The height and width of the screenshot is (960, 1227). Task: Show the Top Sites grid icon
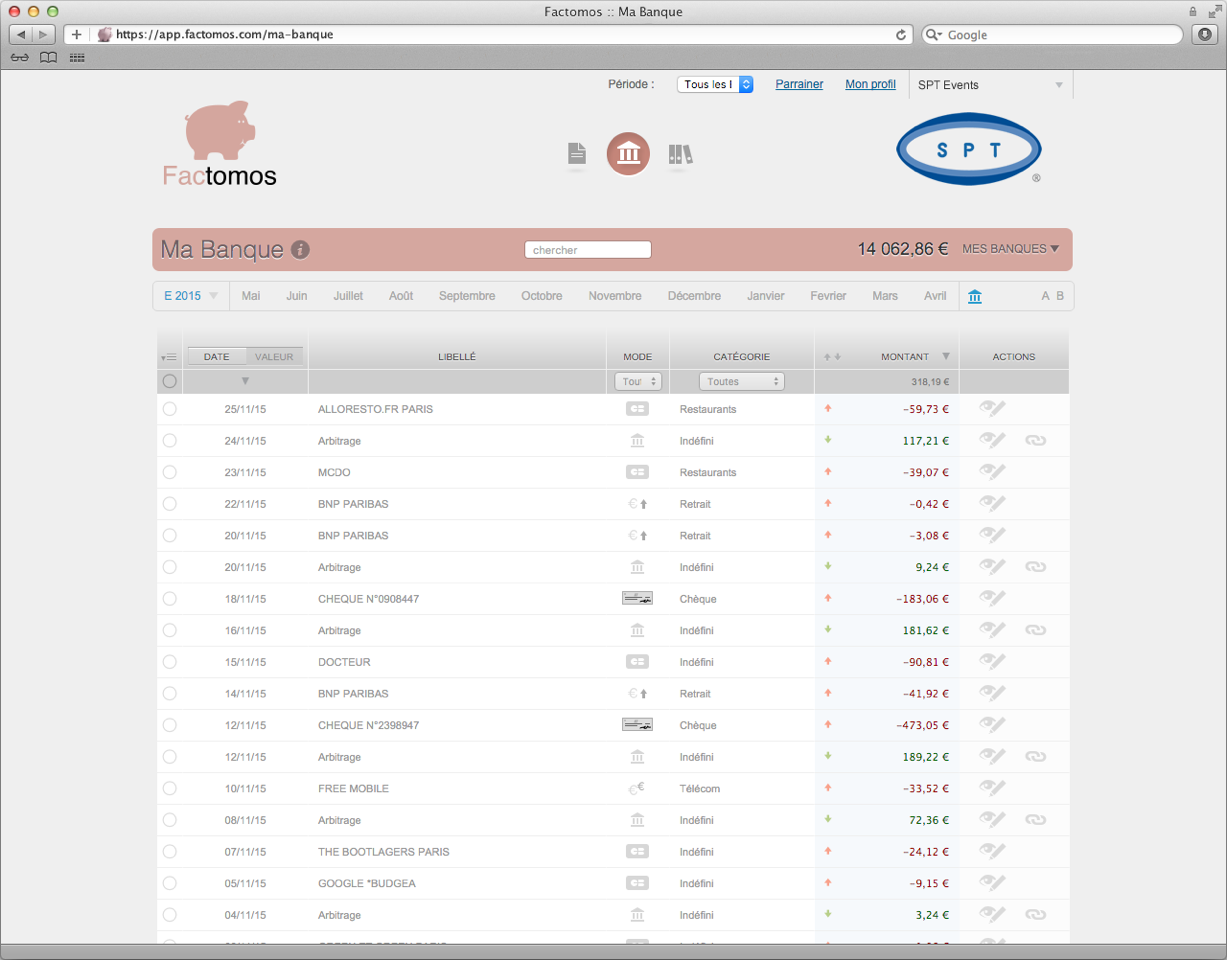tap(77, 58)
